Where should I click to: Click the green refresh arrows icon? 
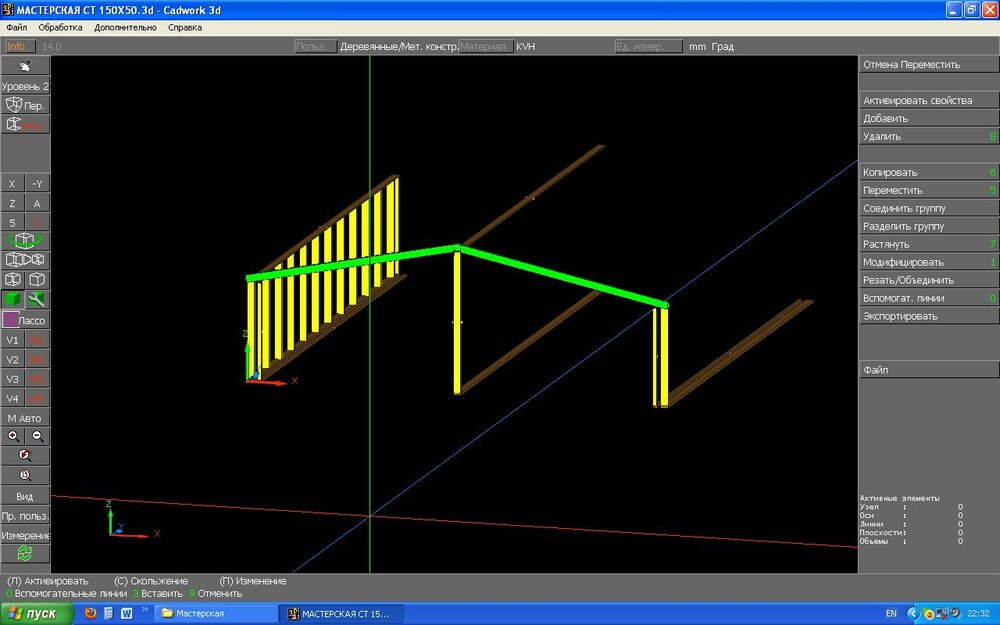pyautogui.click(x=25, y=553)
